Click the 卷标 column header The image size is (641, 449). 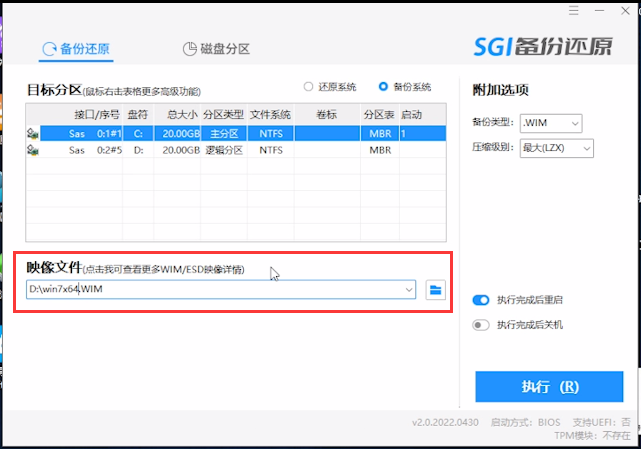[327, 114]
